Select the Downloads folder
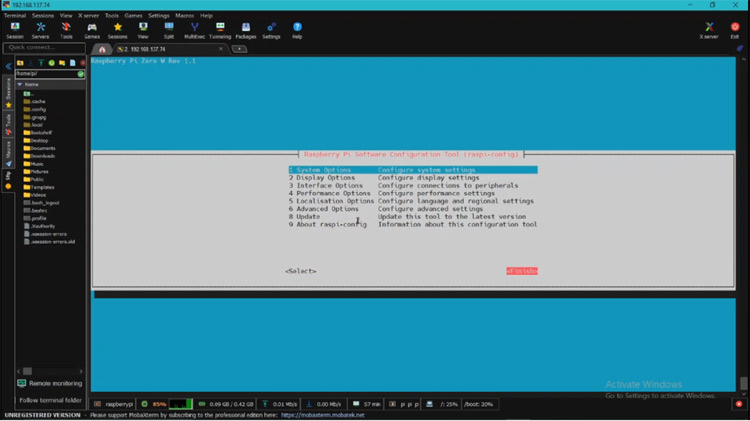This screenshot has width=750, height=421. [x=39, y=156]
